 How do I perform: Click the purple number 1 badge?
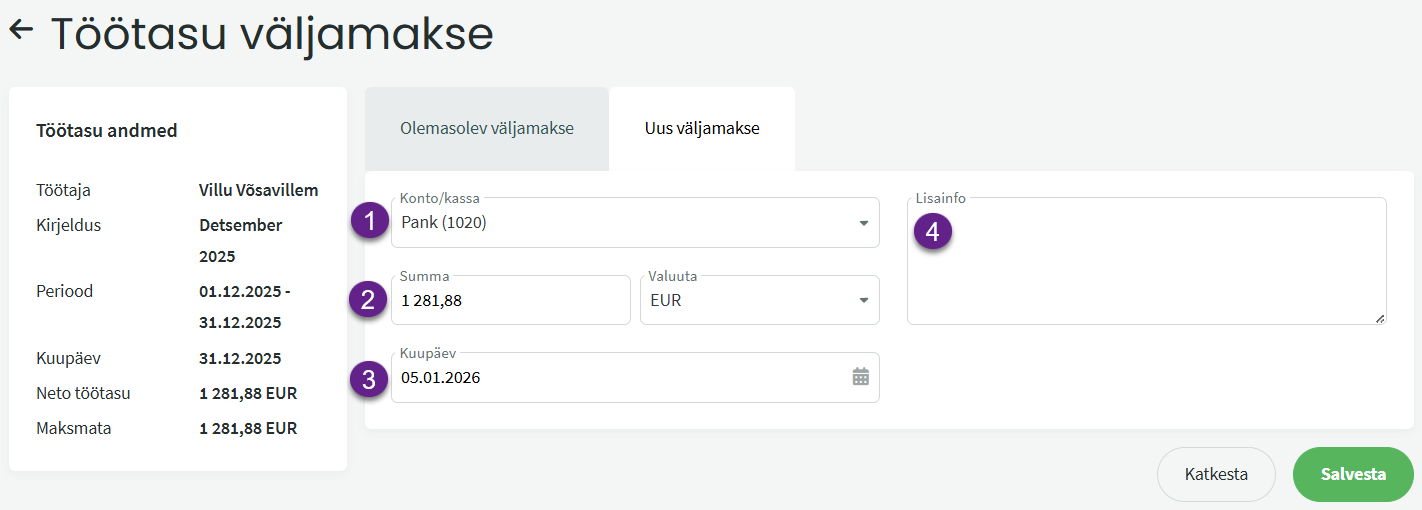[370, 222]
